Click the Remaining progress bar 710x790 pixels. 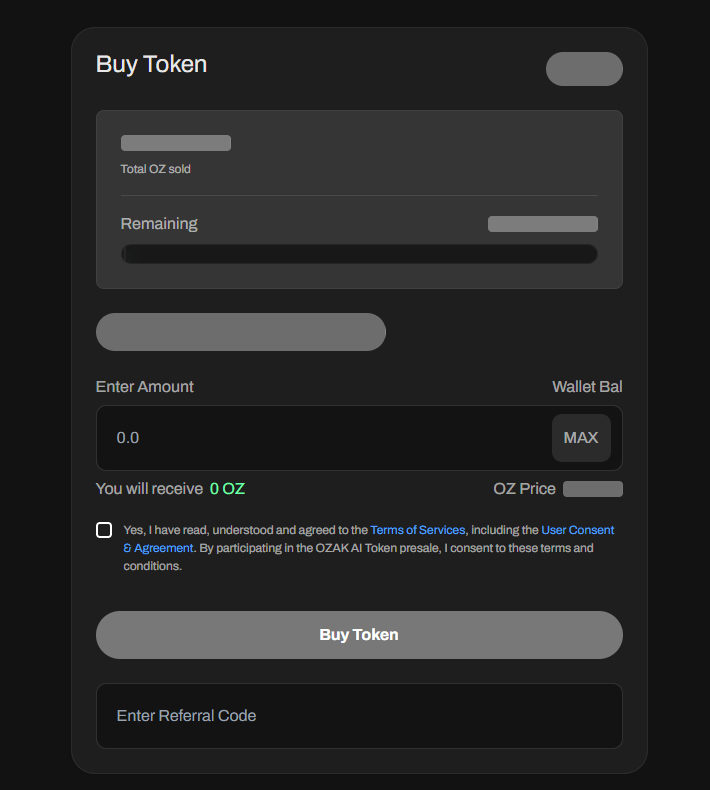click(359, 254)
